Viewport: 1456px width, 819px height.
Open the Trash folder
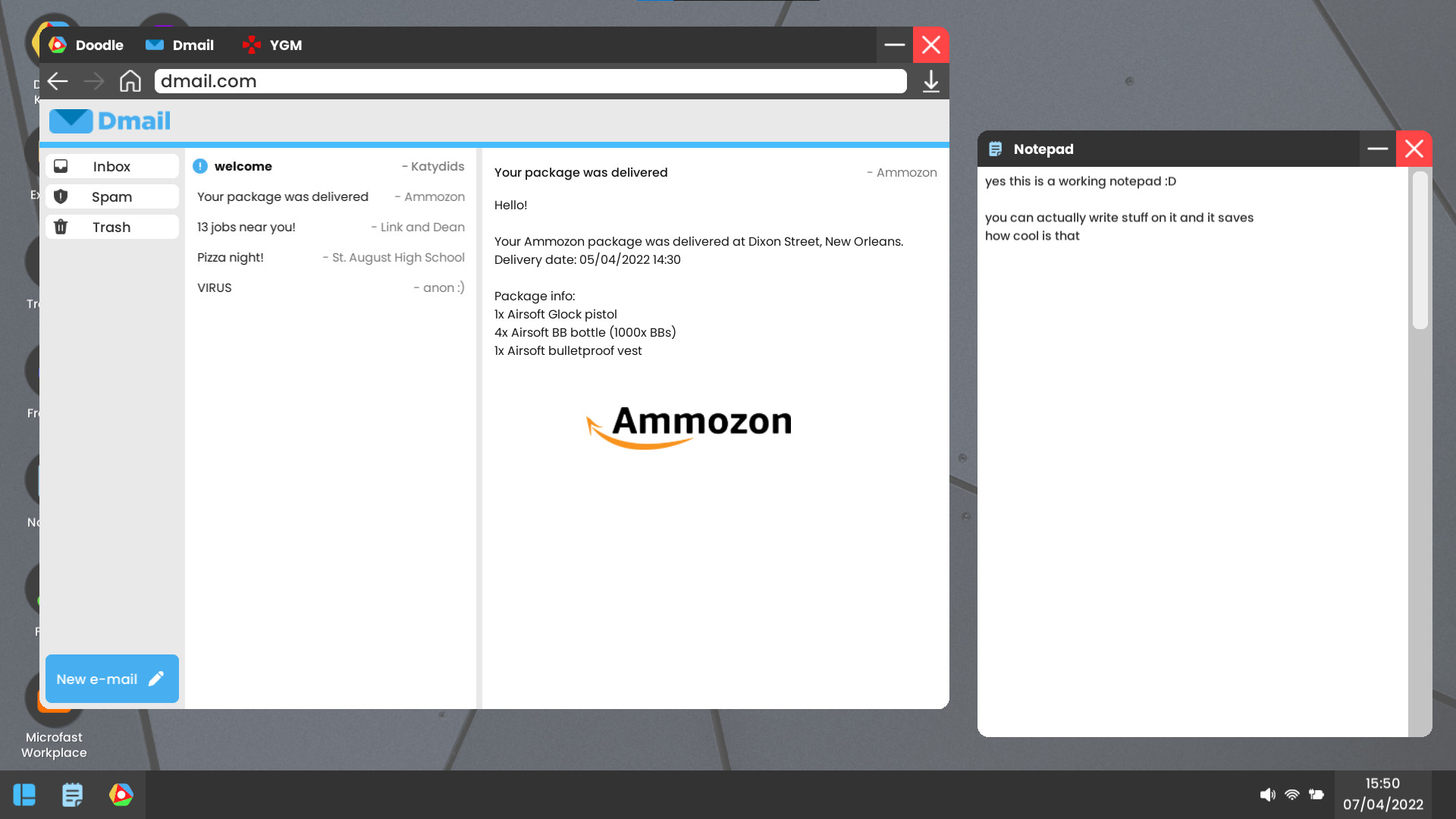pos(111,227)
